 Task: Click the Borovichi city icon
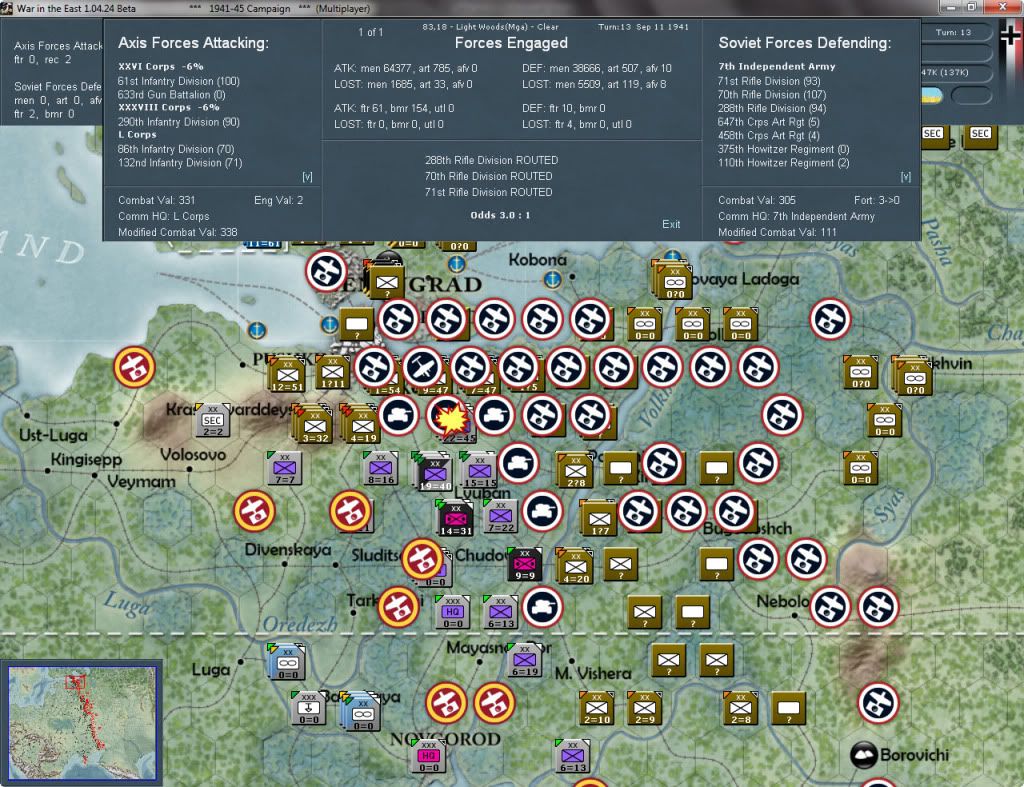863,755
